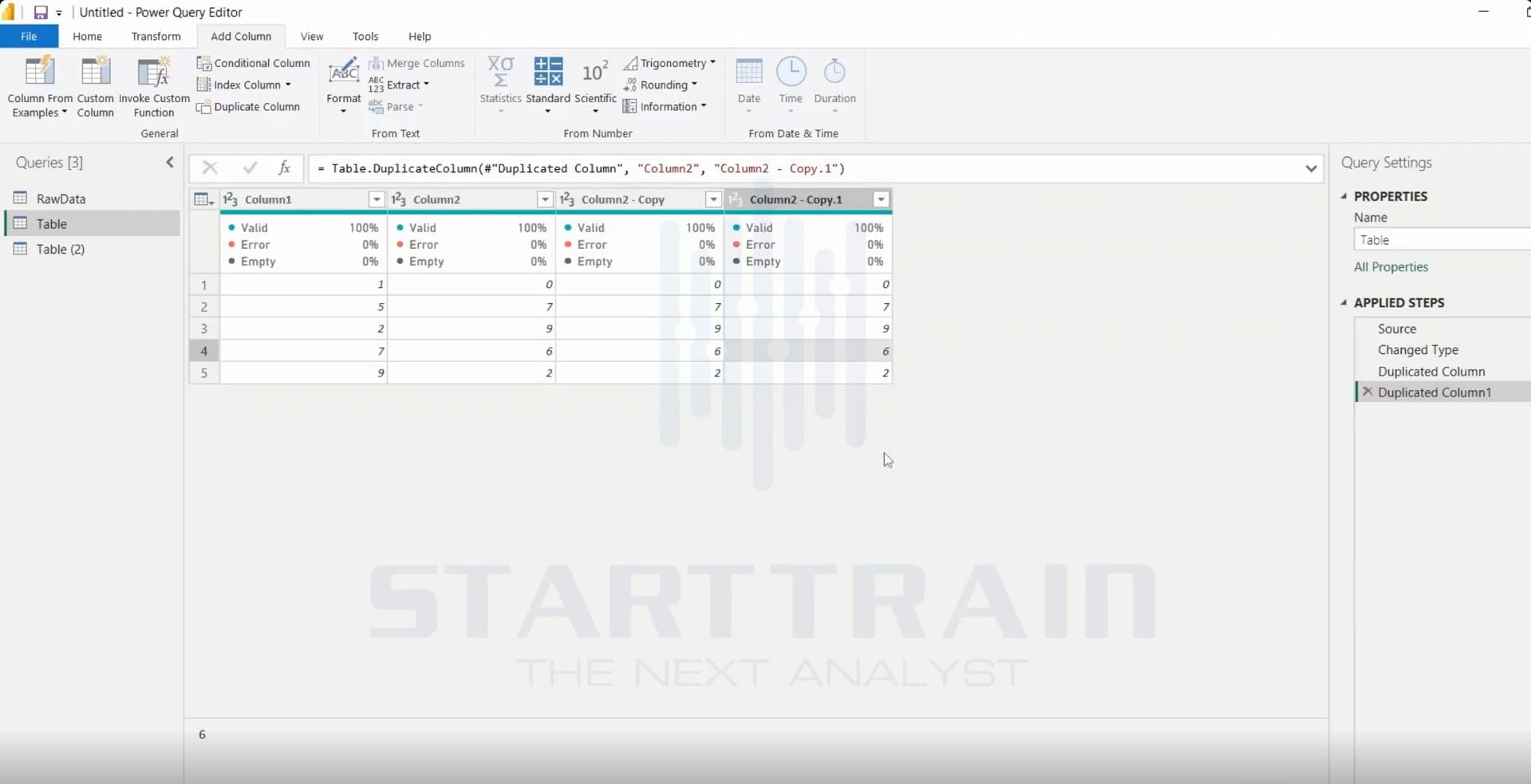Viewport: 1531px width, 784px height.
Task: Confirm formula with checkmark icon
Action: click(250, 167)
